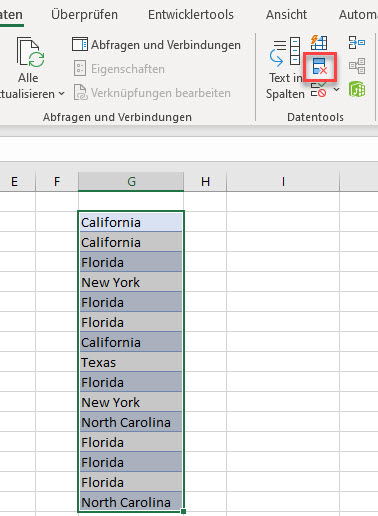Run Blitzvorschau (Flash Fill) lightning icon
378x516 pixels.
(x=319, y=42)
